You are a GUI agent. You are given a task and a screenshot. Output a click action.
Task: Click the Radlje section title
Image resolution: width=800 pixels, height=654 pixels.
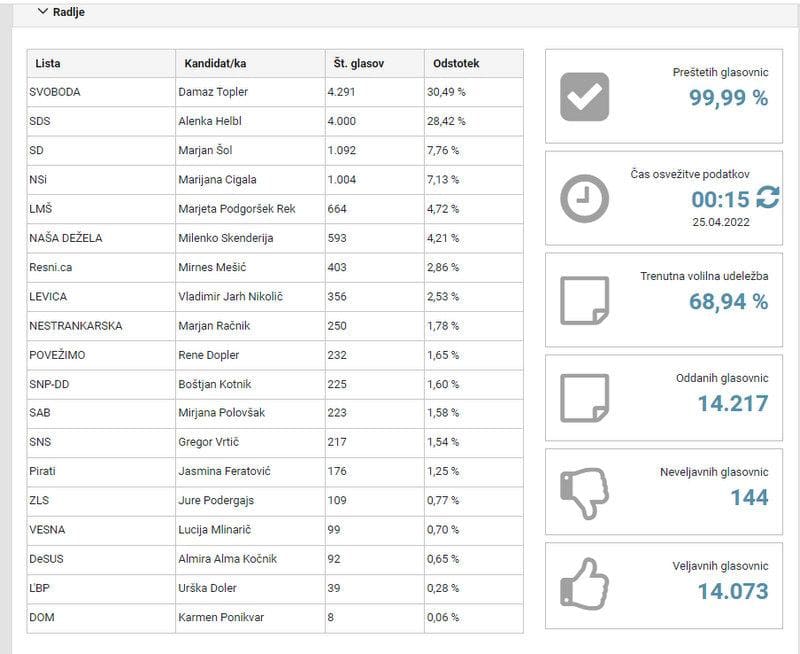click(68, 12)
